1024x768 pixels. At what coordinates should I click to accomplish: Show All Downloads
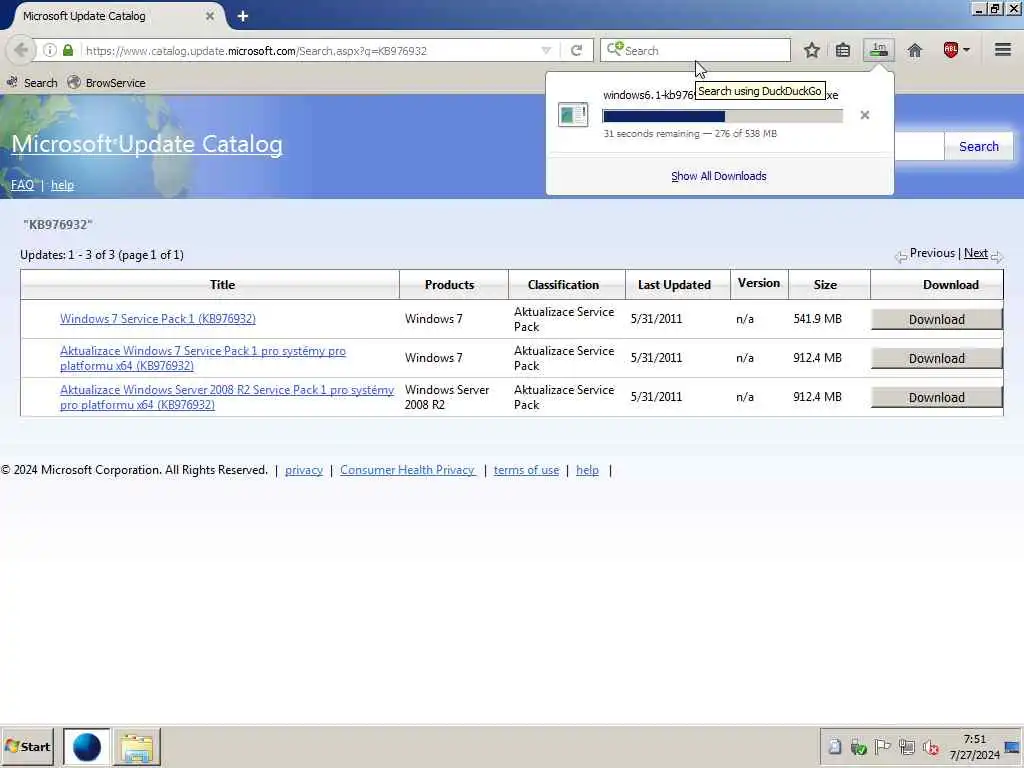point(718,176)
